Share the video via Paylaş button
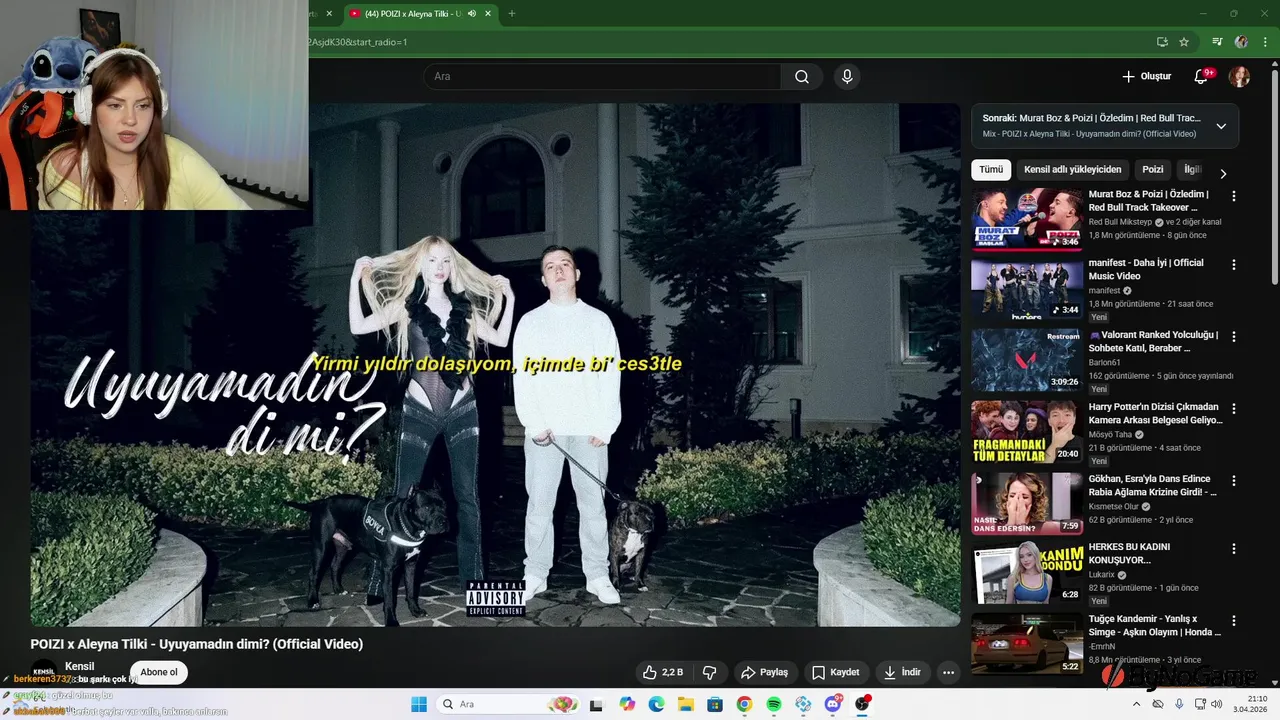 [764, 672]
